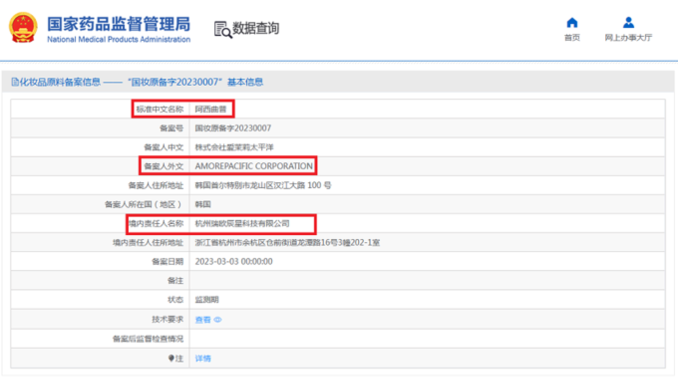
Task: Click the "株式会社爱茉莉太平洋" value
Action: (234, 147)
